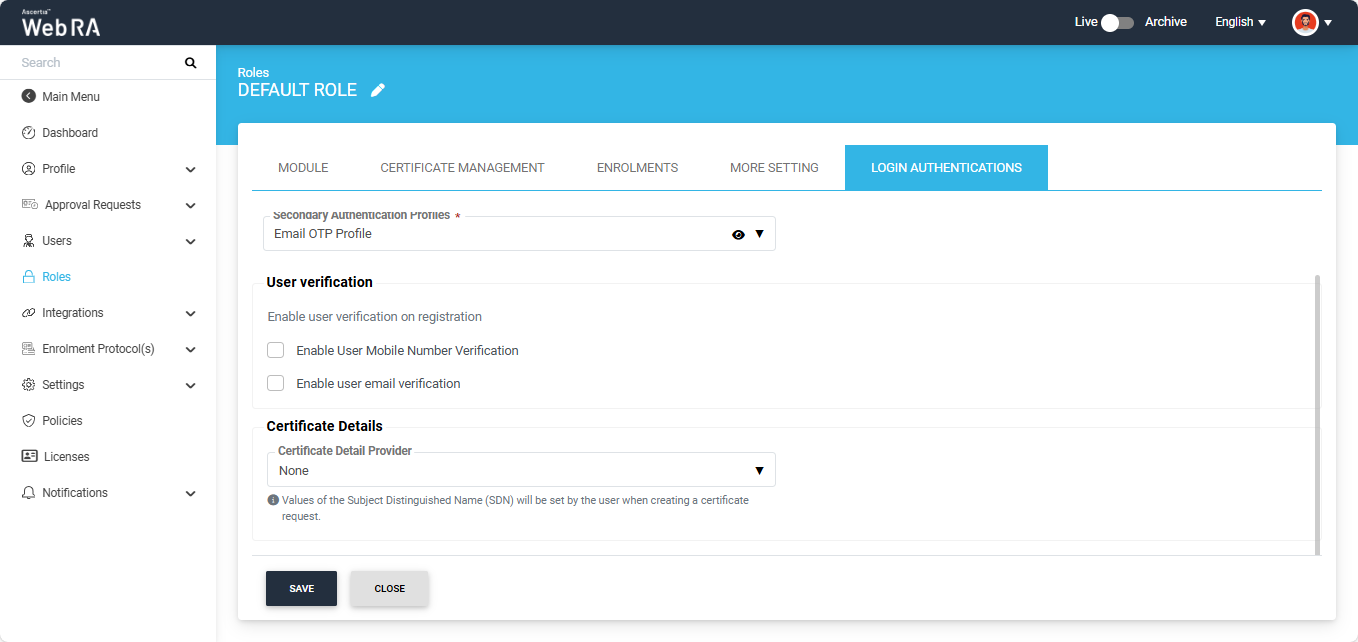Switch to the Certificate Management tab
1358x642 pixels.
(x=462, y=168)
